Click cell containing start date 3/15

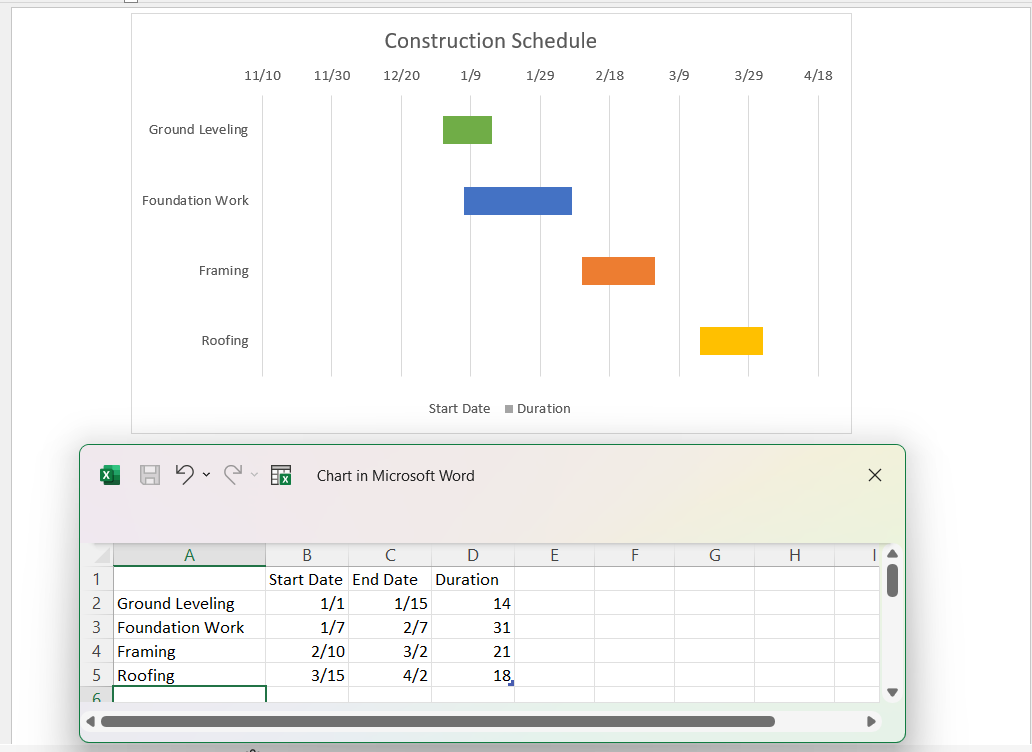307,675
